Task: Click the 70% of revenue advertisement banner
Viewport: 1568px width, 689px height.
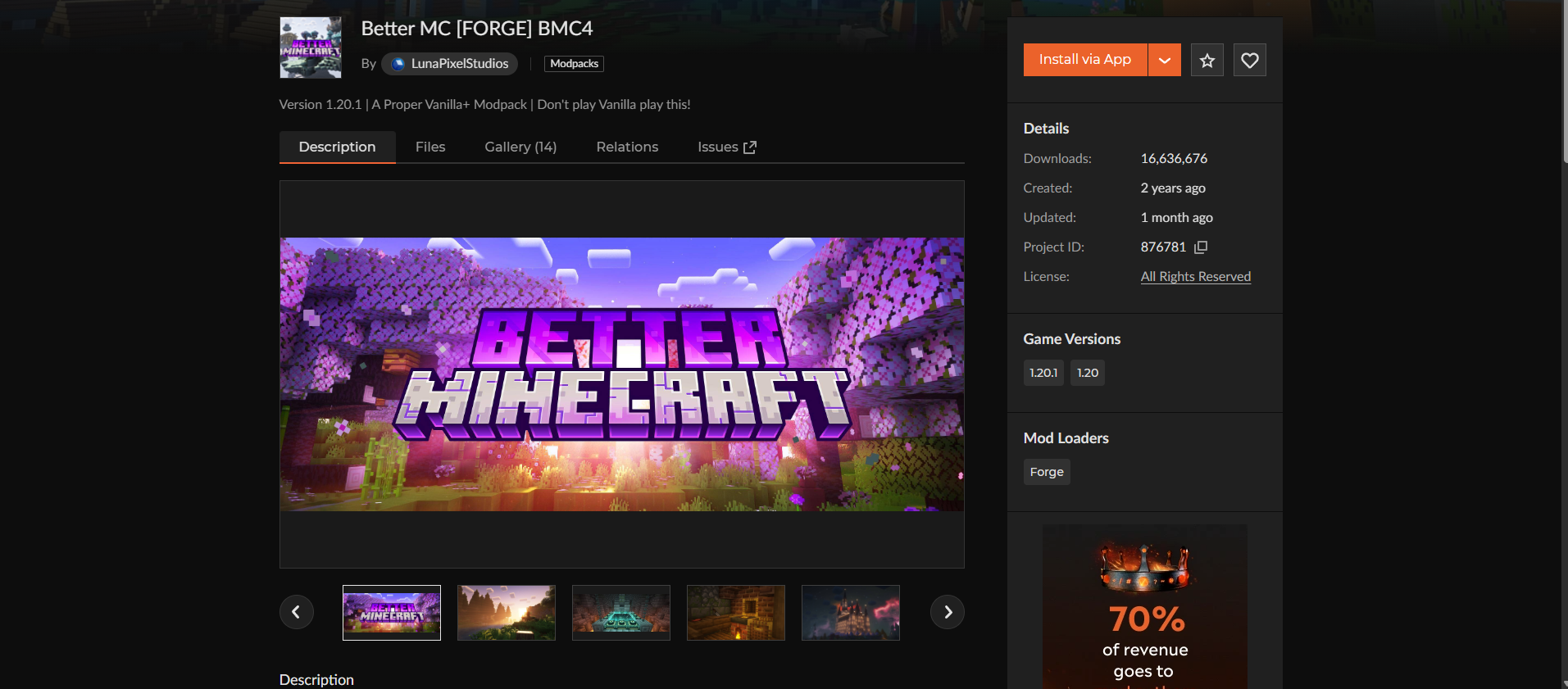Action: pyautogui.click(x=1145, y=606)
